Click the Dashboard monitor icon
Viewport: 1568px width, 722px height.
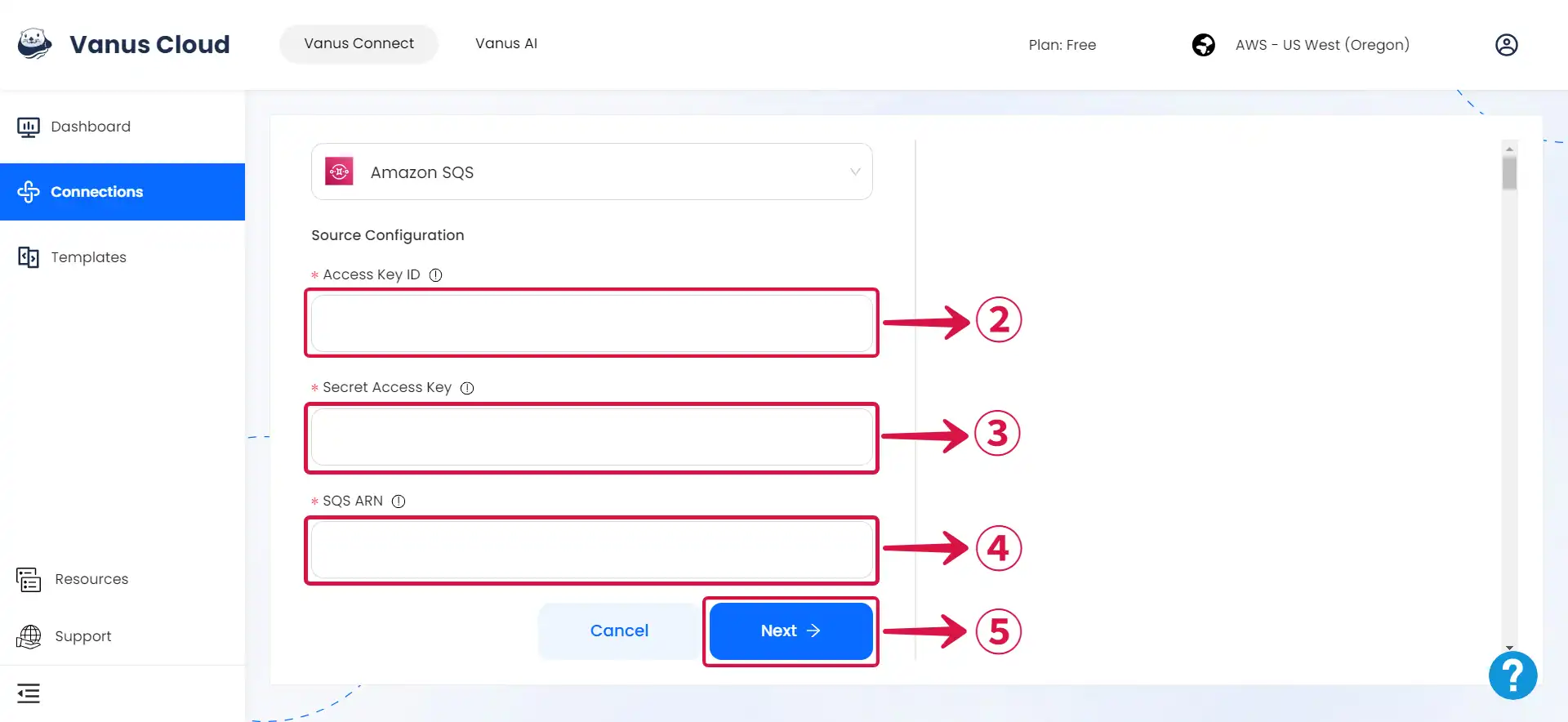pos(29,127)
